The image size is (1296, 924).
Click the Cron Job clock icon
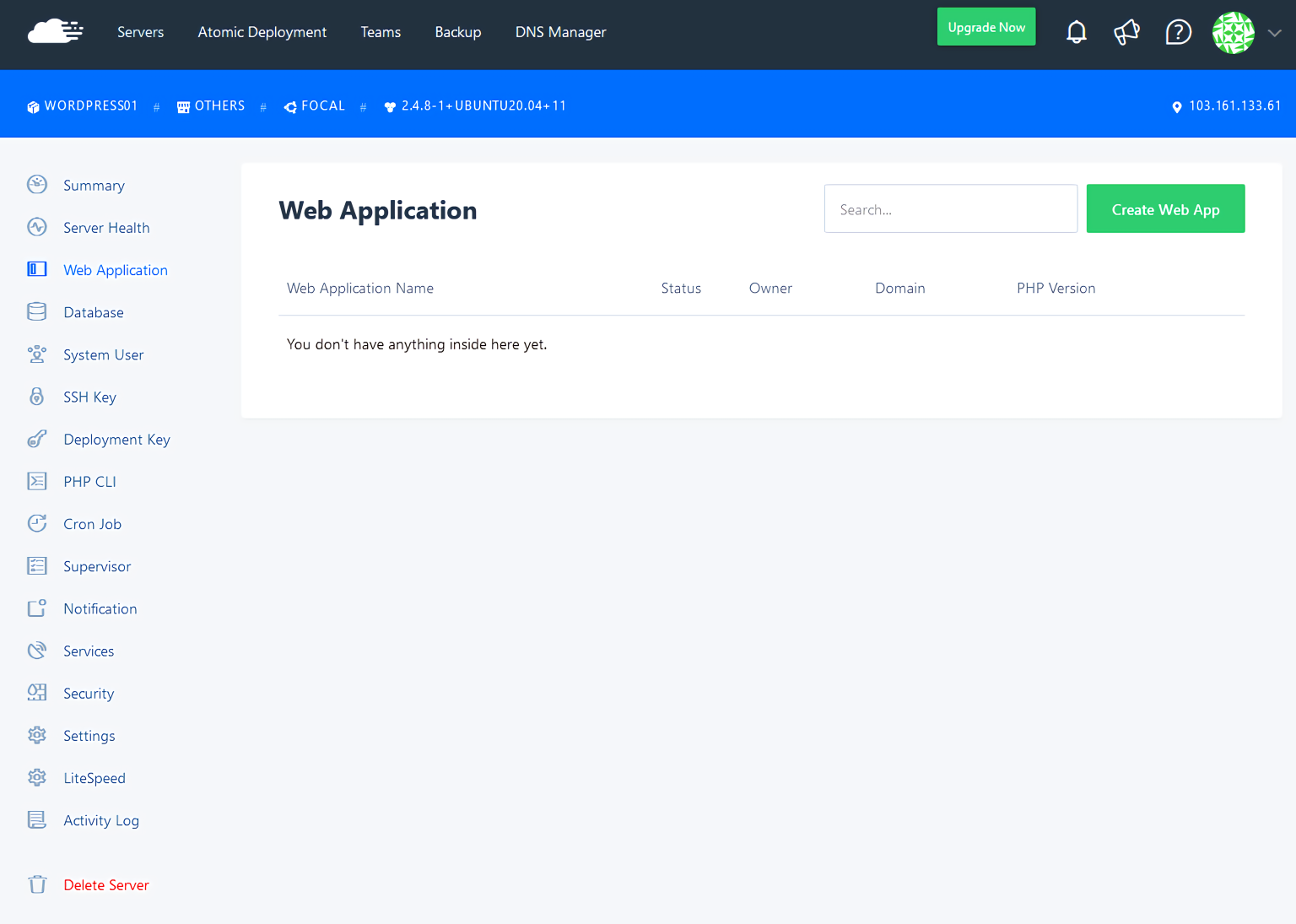coord(37,523)
